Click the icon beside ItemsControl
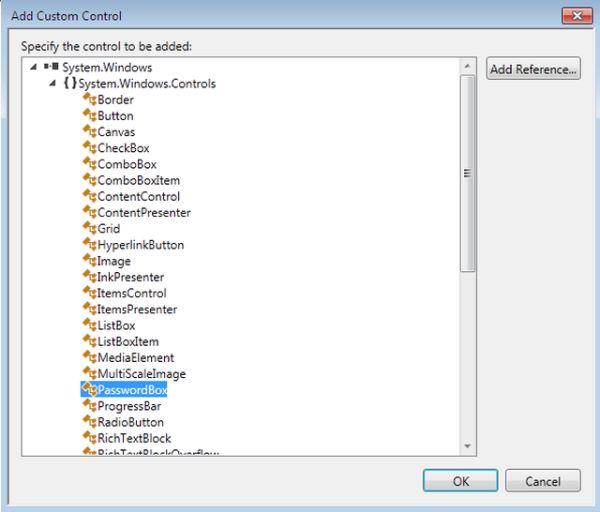The image size is (600, 512). (x=90, y=293)
